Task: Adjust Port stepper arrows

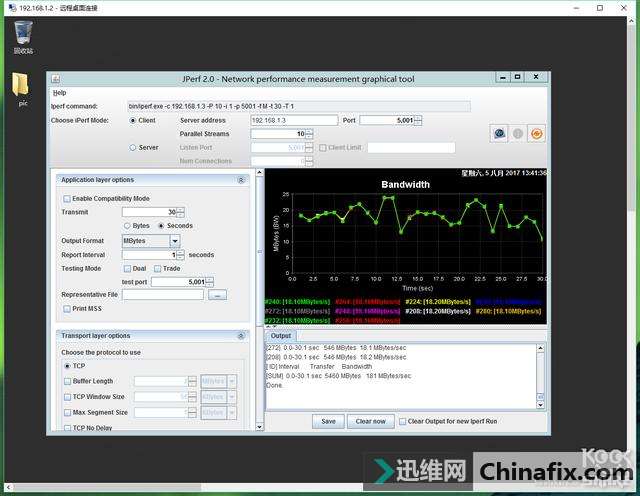Action: coord(418,120)
